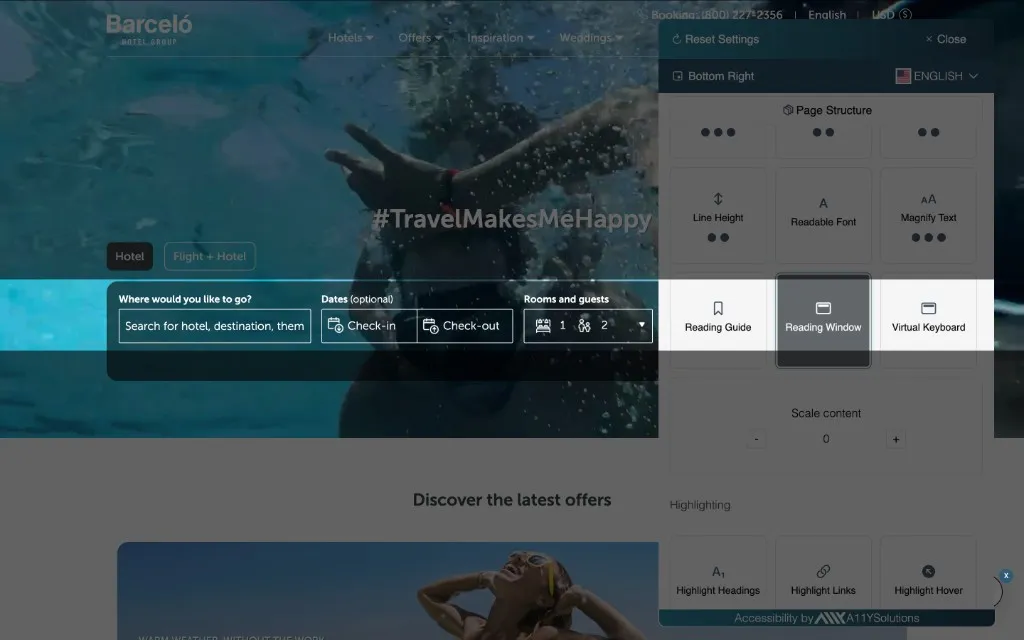The image size is (1024, 640).
Task: Switch to the Flight + Hotel tab
Action: (x=209, y=257)
